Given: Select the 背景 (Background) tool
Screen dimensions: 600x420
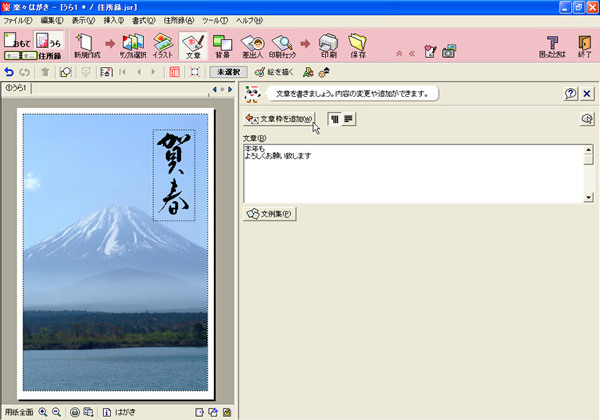Looking at the screenshot, I should point(222,44).
